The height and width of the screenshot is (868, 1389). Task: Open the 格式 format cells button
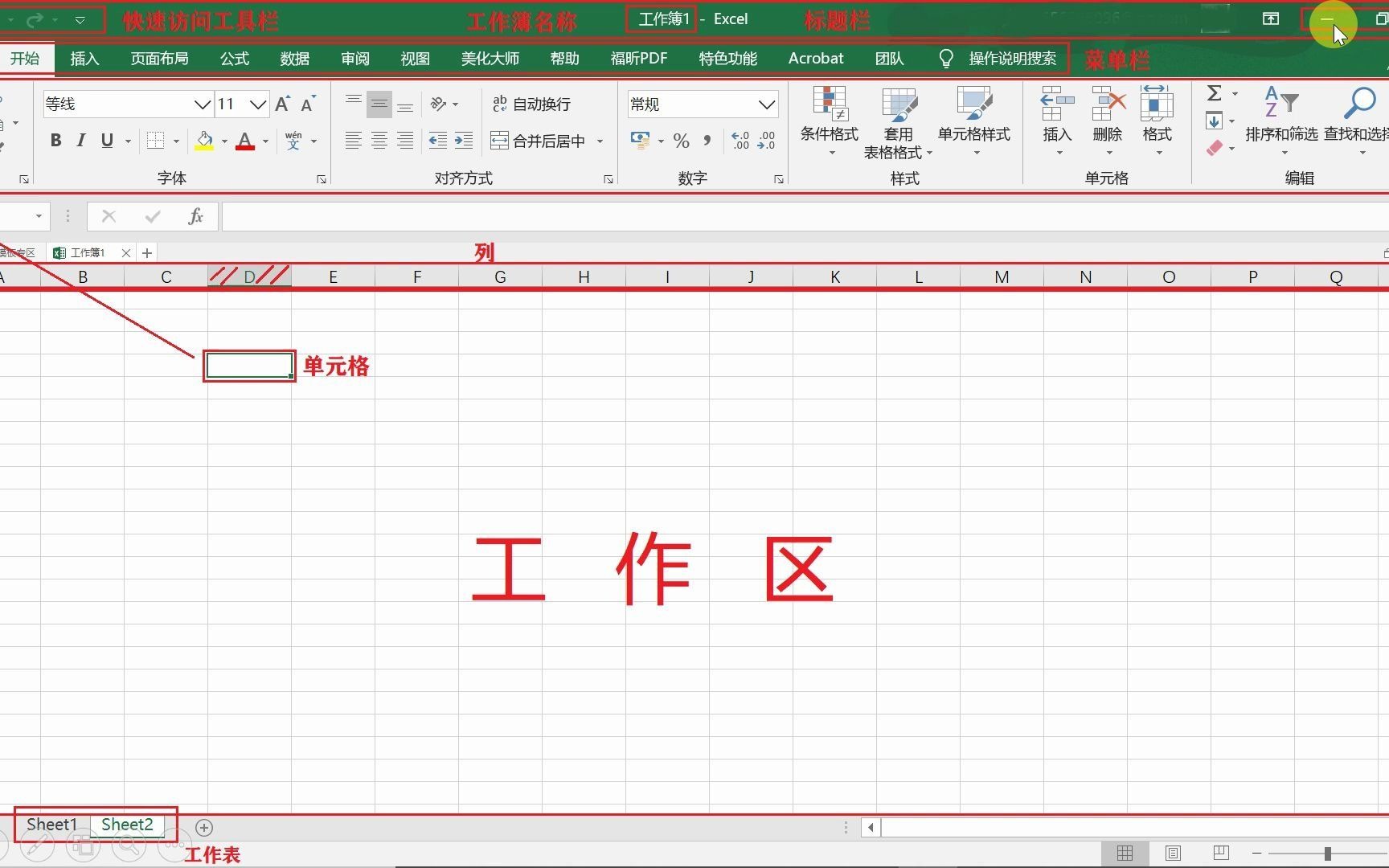tap(1157, 121)
